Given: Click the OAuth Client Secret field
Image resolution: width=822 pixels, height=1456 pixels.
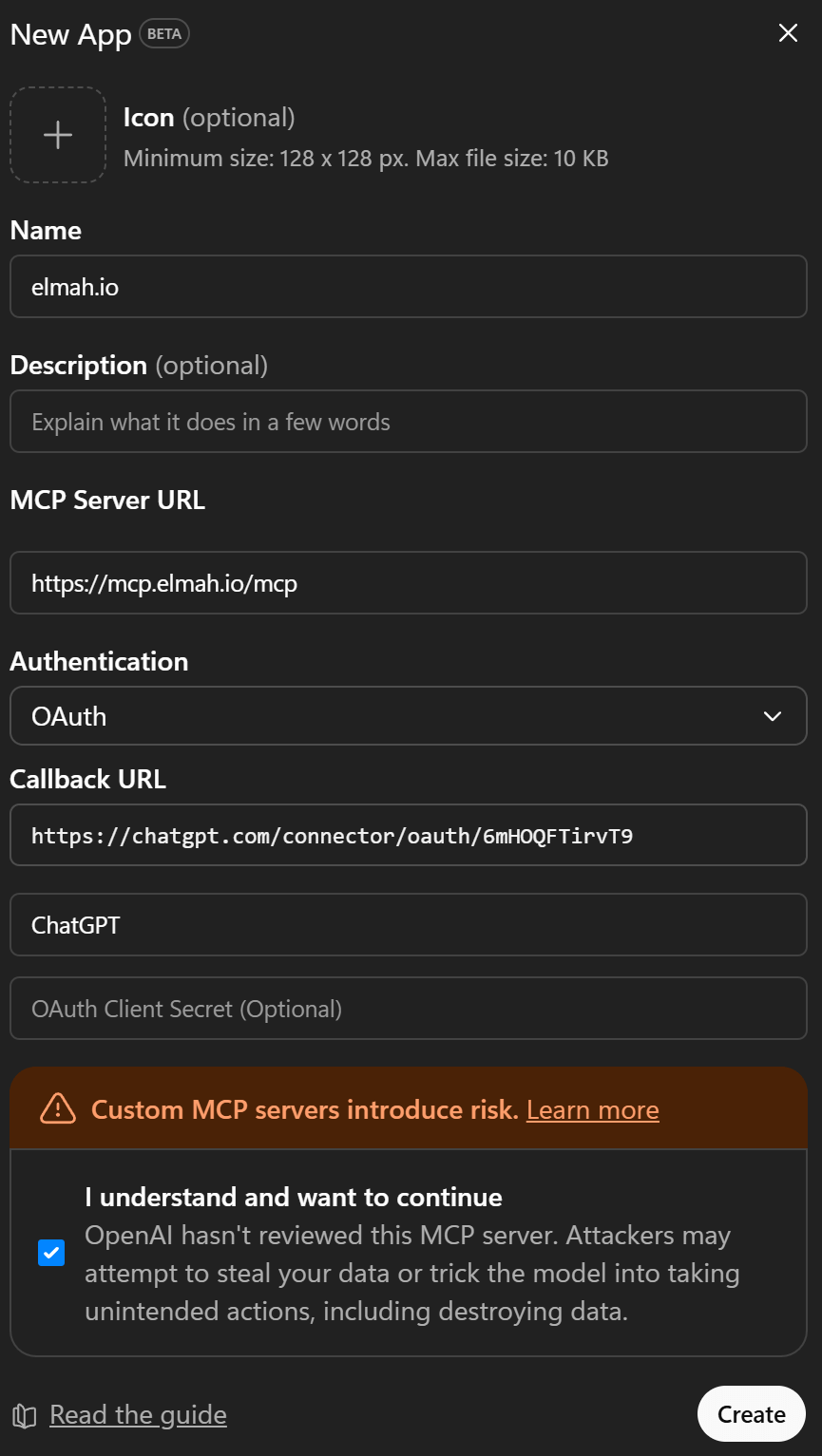Looking at the screenshot, I should pos(409,1008).
